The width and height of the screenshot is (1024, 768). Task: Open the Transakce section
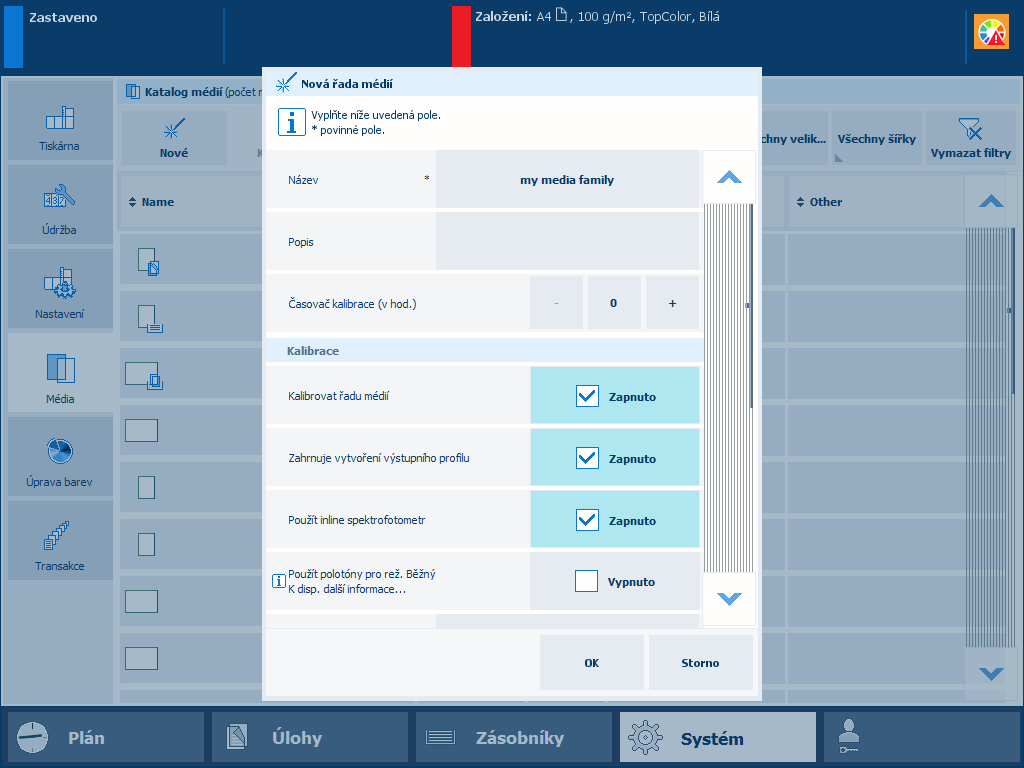click(x=60, y=541)
